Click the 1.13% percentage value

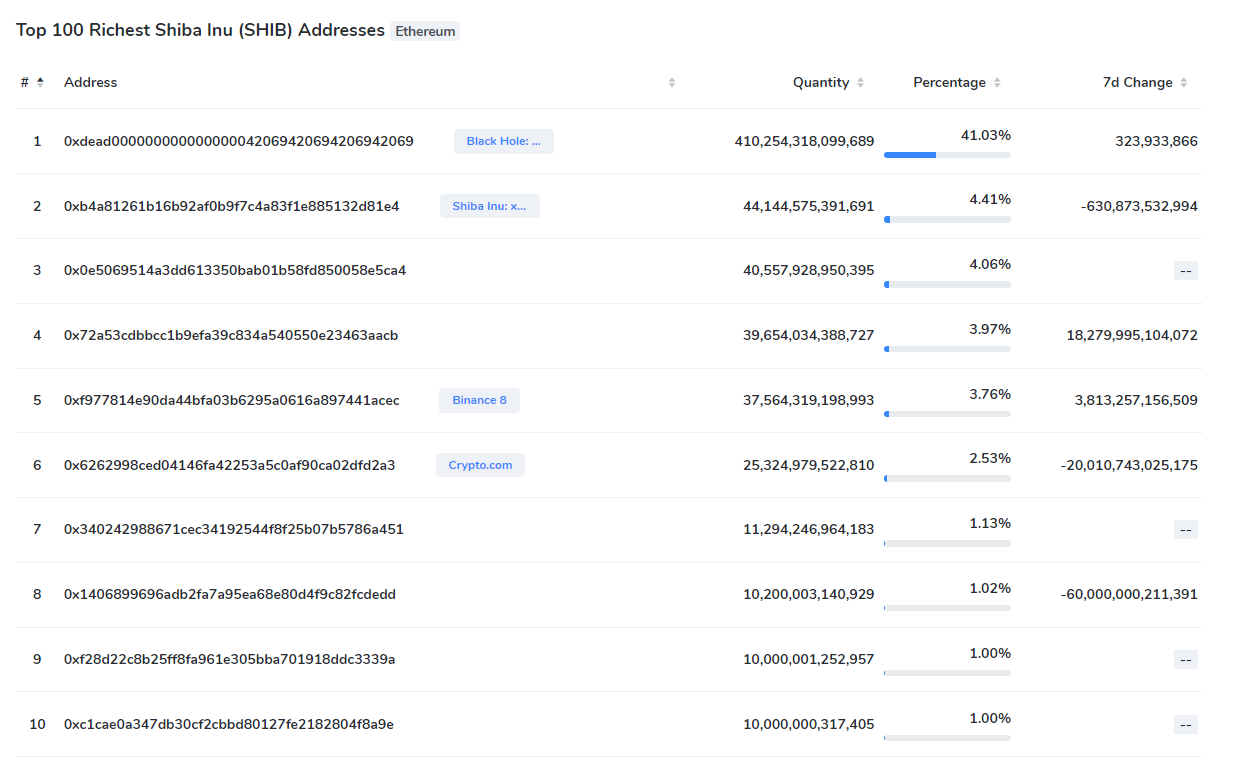[x=990, y=523]
